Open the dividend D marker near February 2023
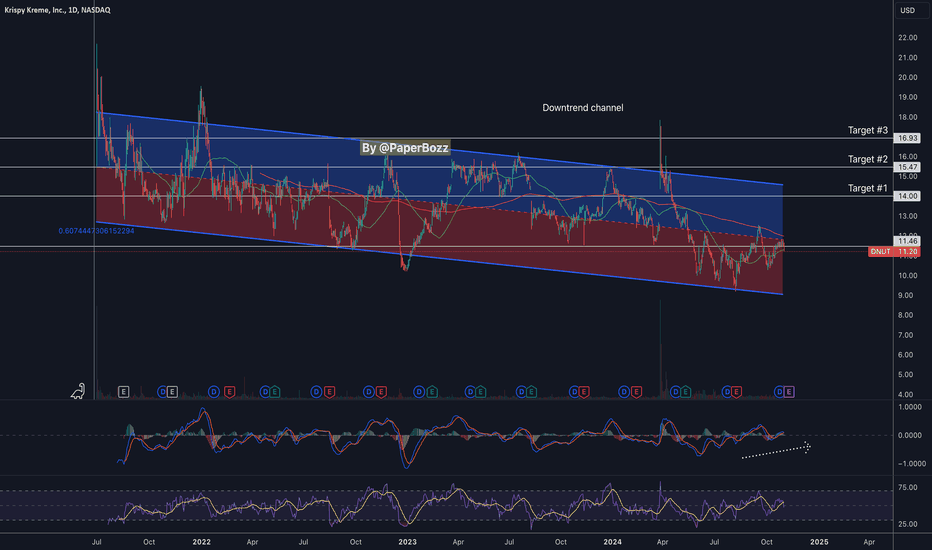Viewport: 932px width, 550px height. [x=419, y=392]
